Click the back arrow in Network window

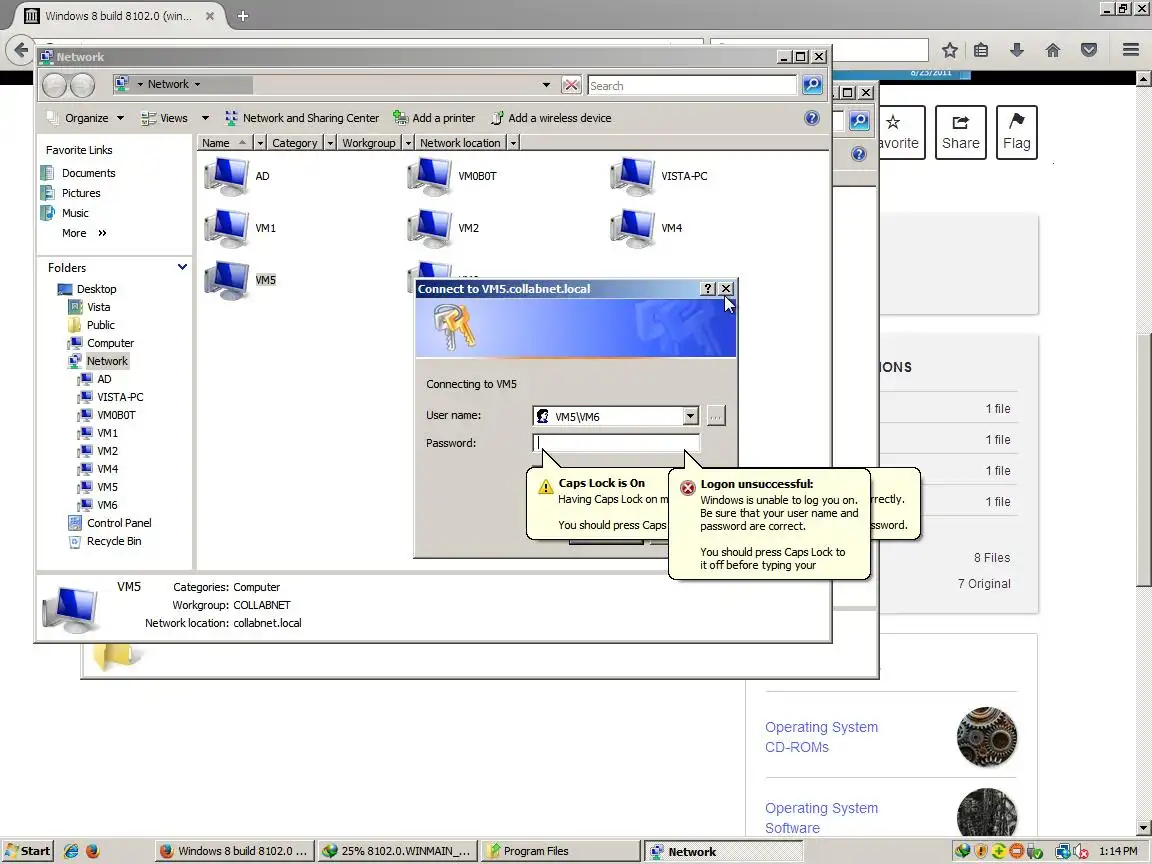point(54,85)
